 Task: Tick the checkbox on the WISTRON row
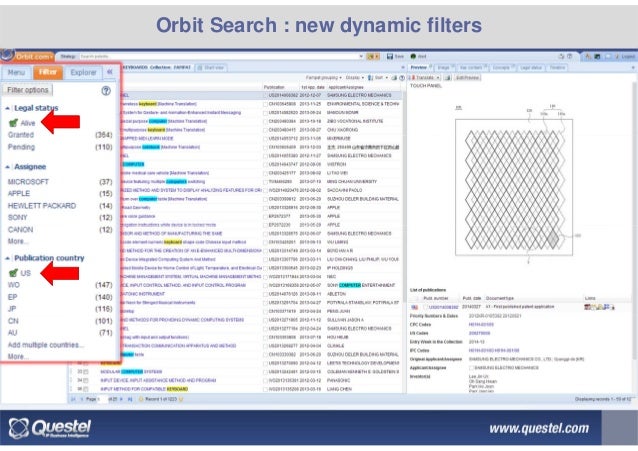pos(265,164)
